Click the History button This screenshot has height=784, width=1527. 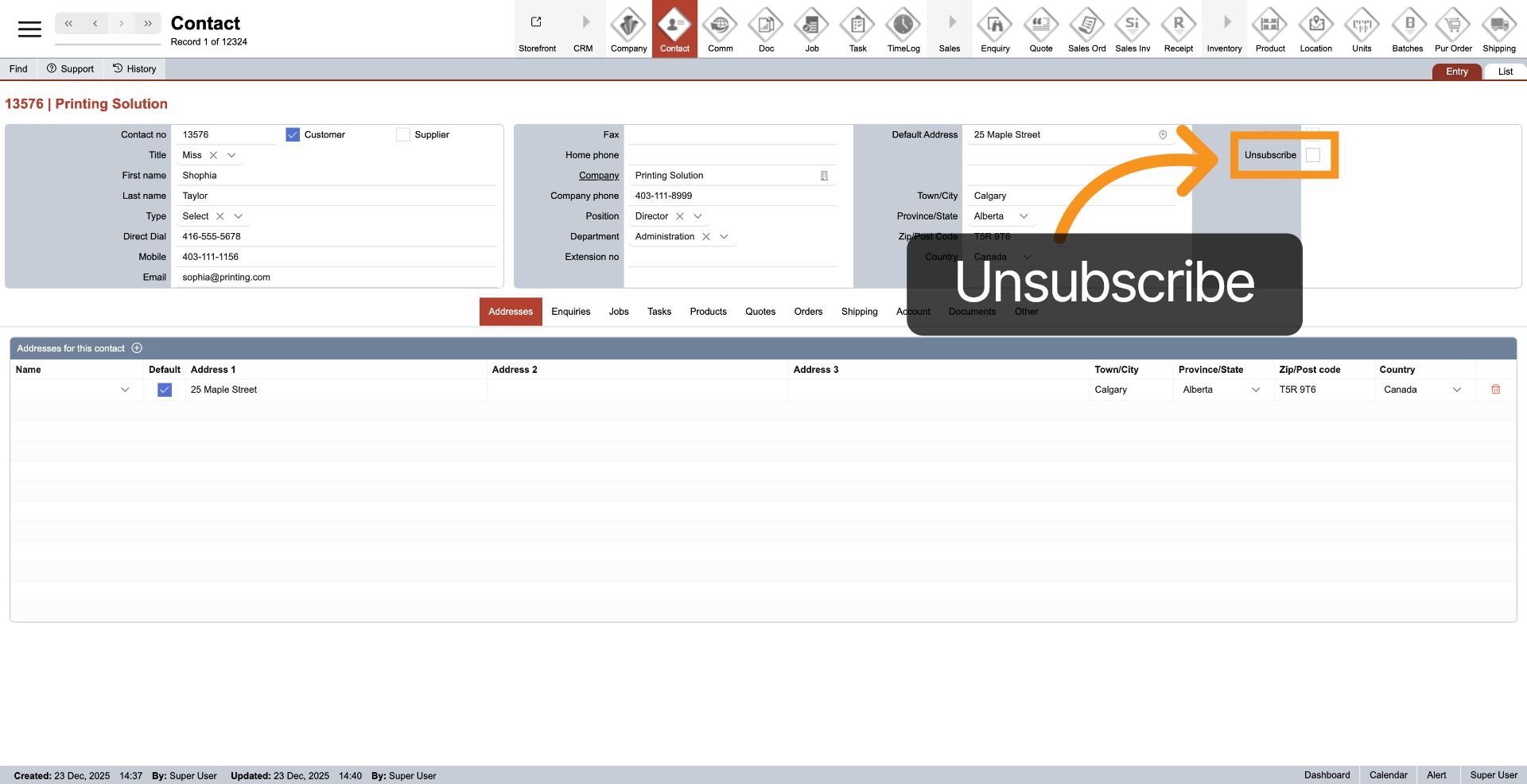(134, 69)
